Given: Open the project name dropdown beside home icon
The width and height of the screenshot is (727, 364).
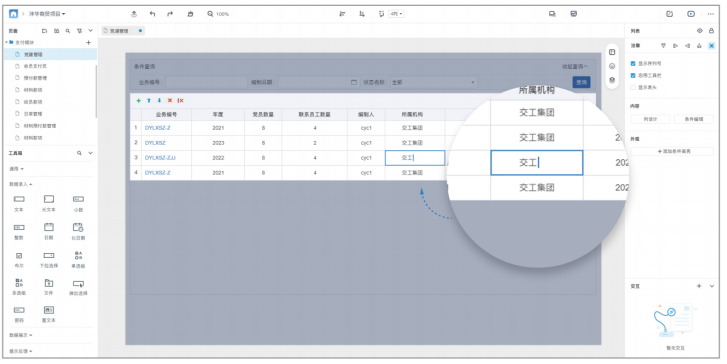Looking at the screenshot, I should pos(47,14).
